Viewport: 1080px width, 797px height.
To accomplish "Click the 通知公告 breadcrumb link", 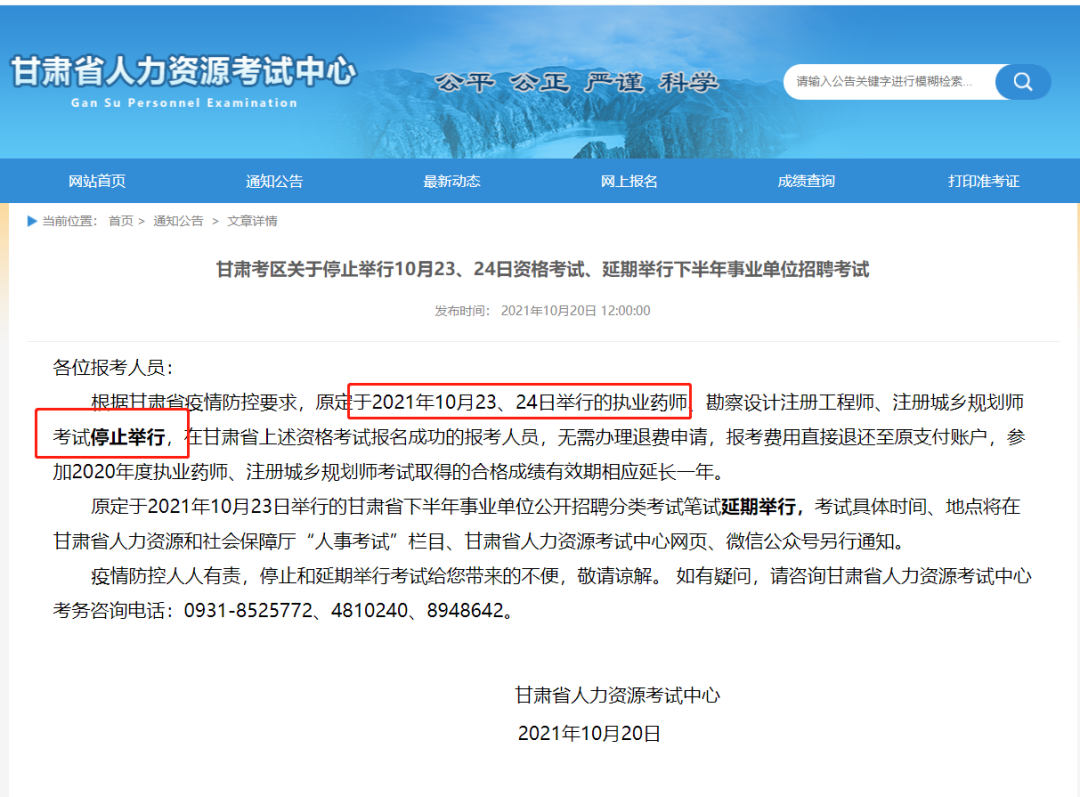I will (x=177, y=222).
